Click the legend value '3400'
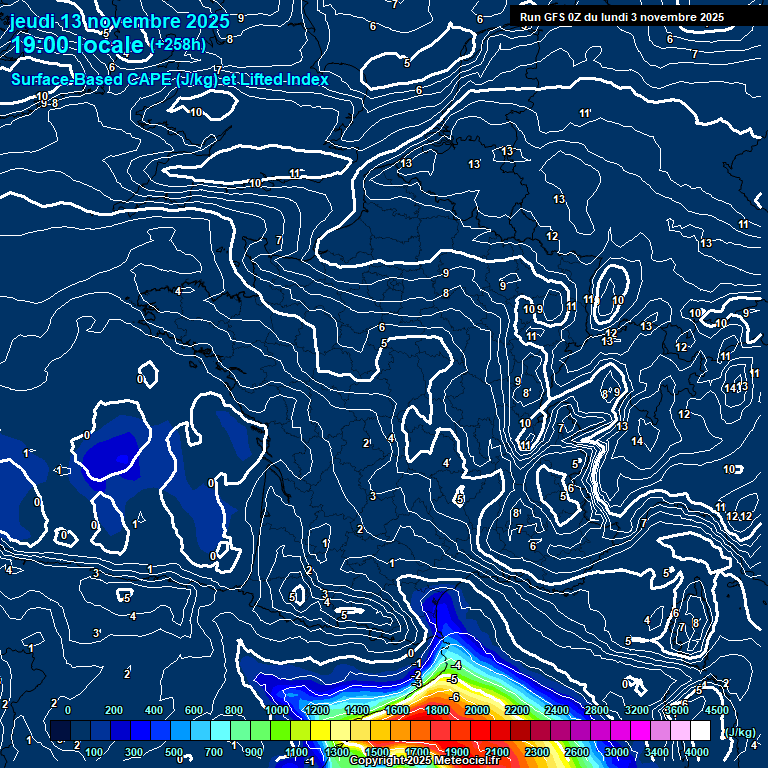Viewport: 768px width, 768px height. point(657,752)
